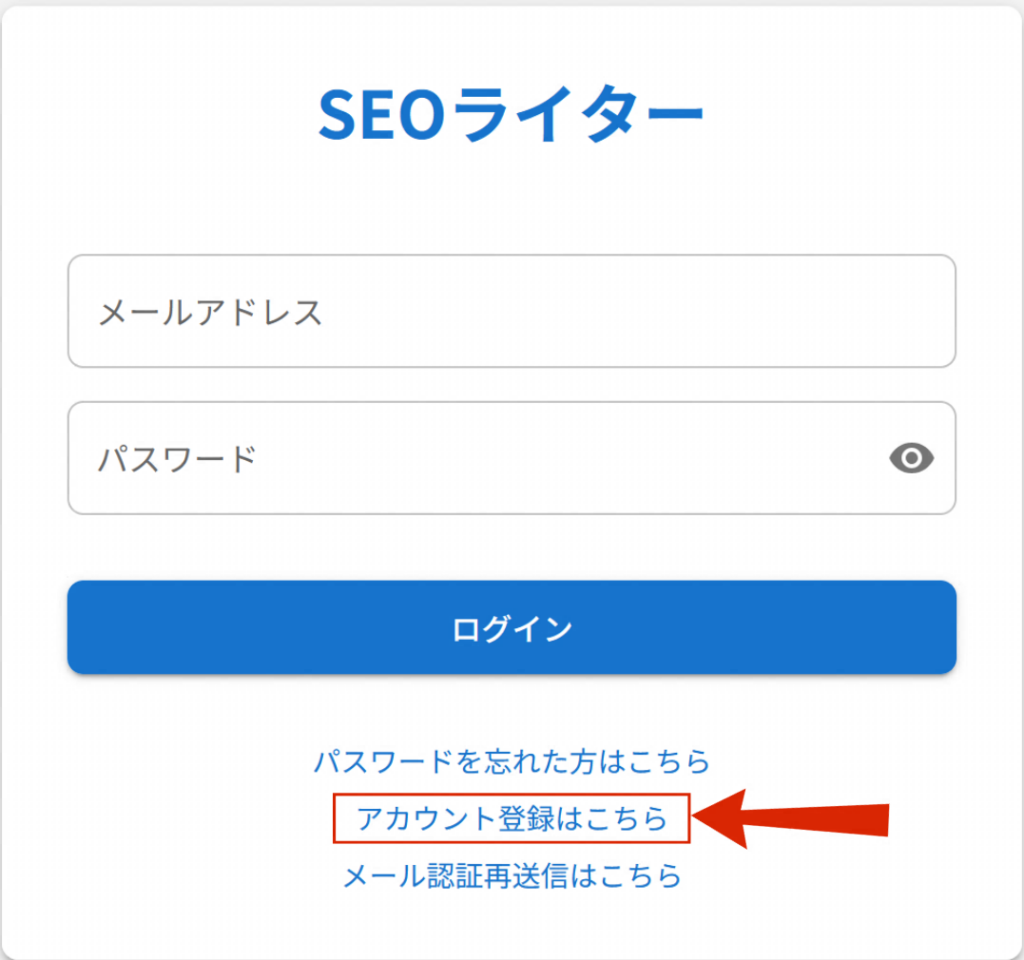
Task: Click the メールアドレス input field
Action: 512,311
